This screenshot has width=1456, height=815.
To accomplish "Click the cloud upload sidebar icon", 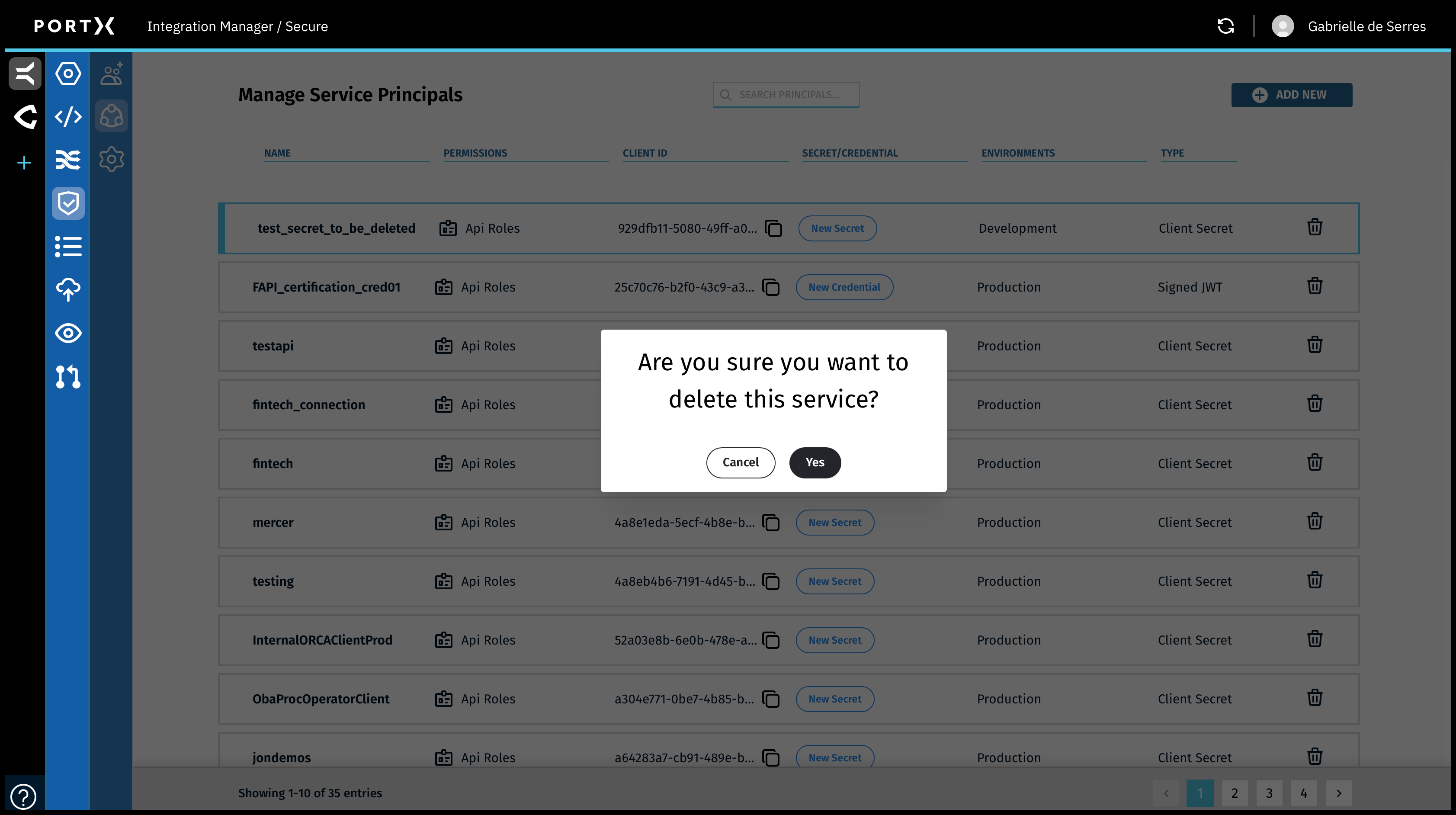I will [x=68, y=290].
